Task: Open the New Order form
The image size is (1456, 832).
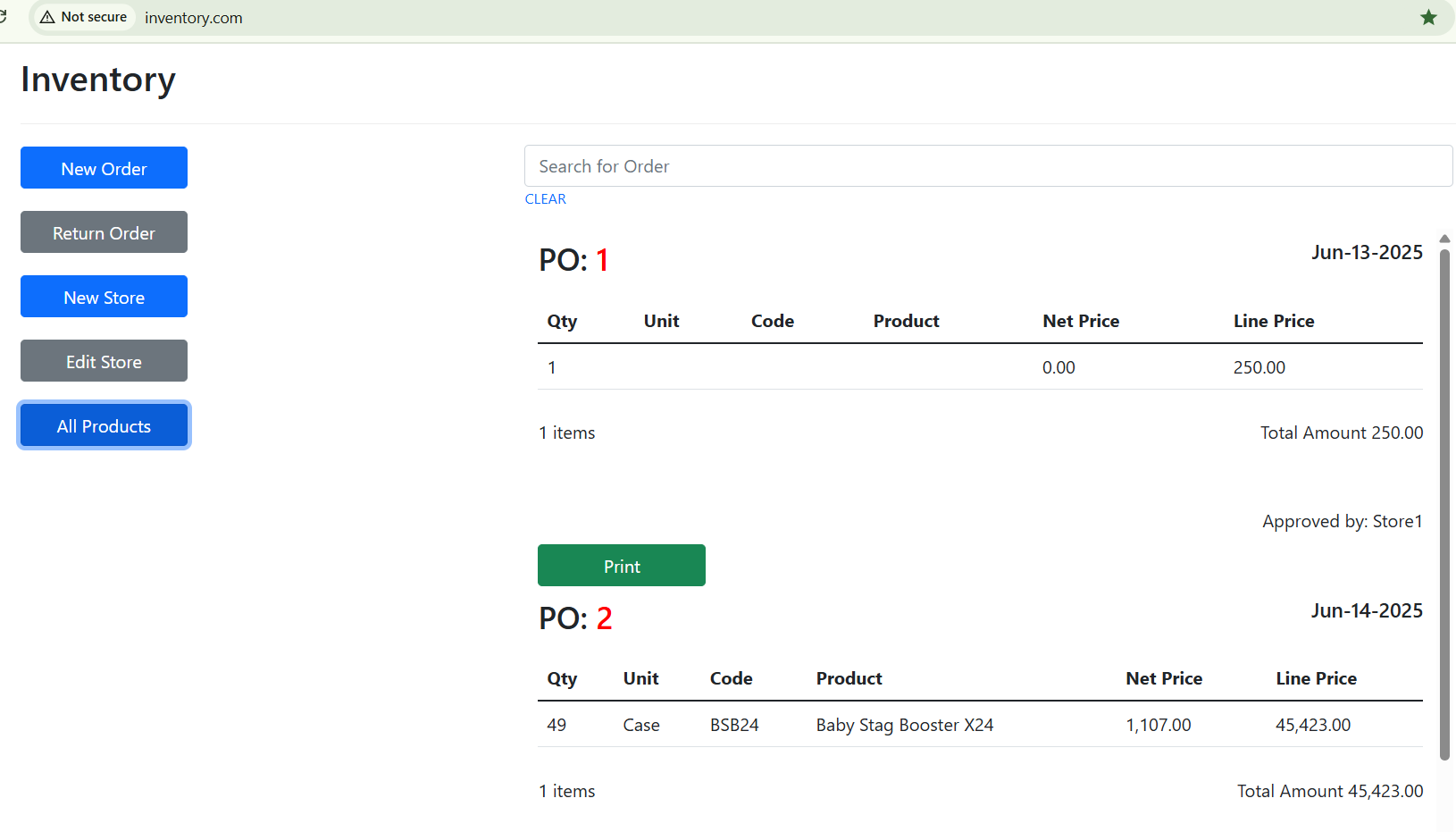Action: (x=104, y=168)
